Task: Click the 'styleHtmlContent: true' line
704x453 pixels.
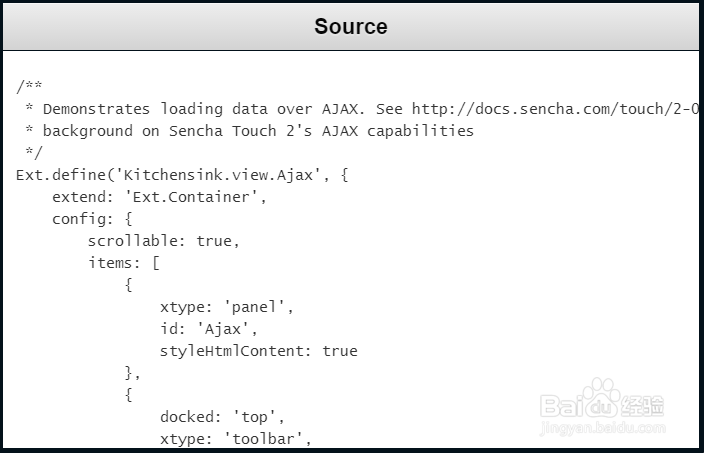Action: click(258, 351)
